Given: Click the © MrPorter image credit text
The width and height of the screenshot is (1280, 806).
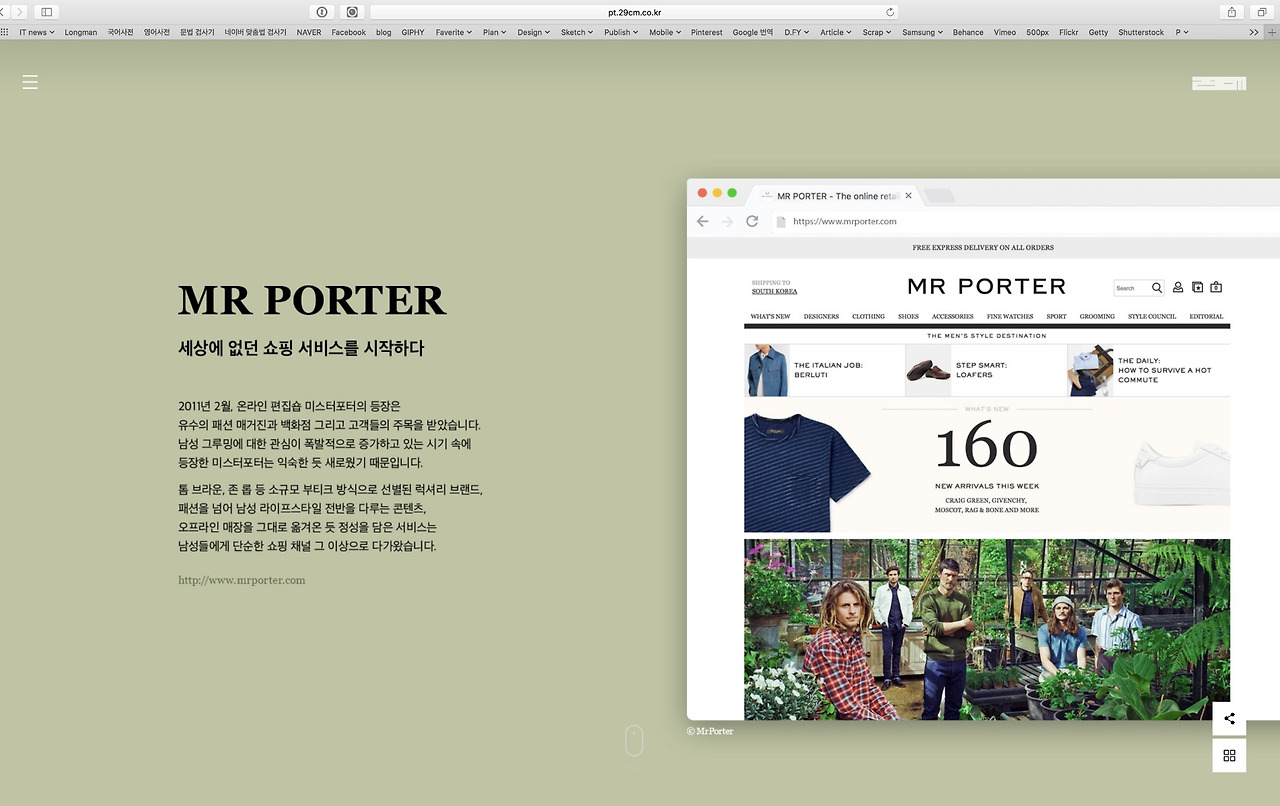Looking at the screenshot, I should tap(710, 731).
